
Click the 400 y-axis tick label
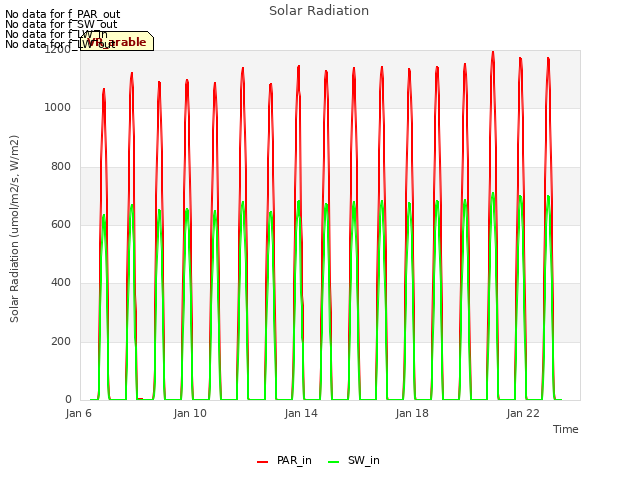click(x=61, y=282)
